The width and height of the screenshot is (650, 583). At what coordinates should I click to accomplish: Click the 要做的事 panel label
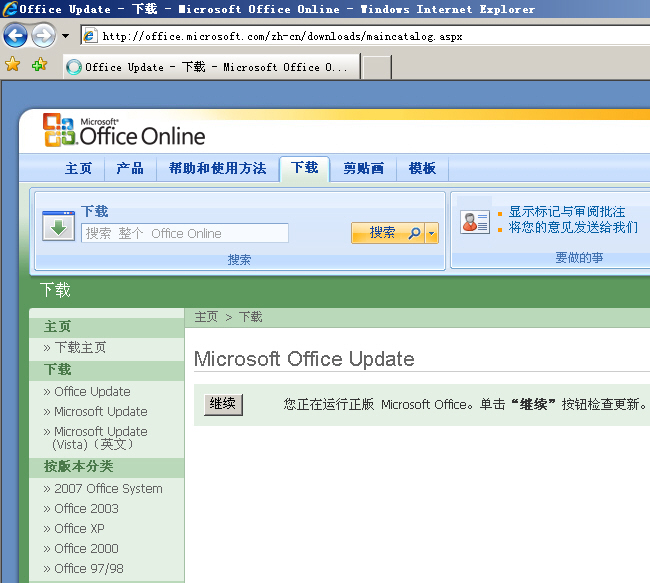(x=579, y=257)
